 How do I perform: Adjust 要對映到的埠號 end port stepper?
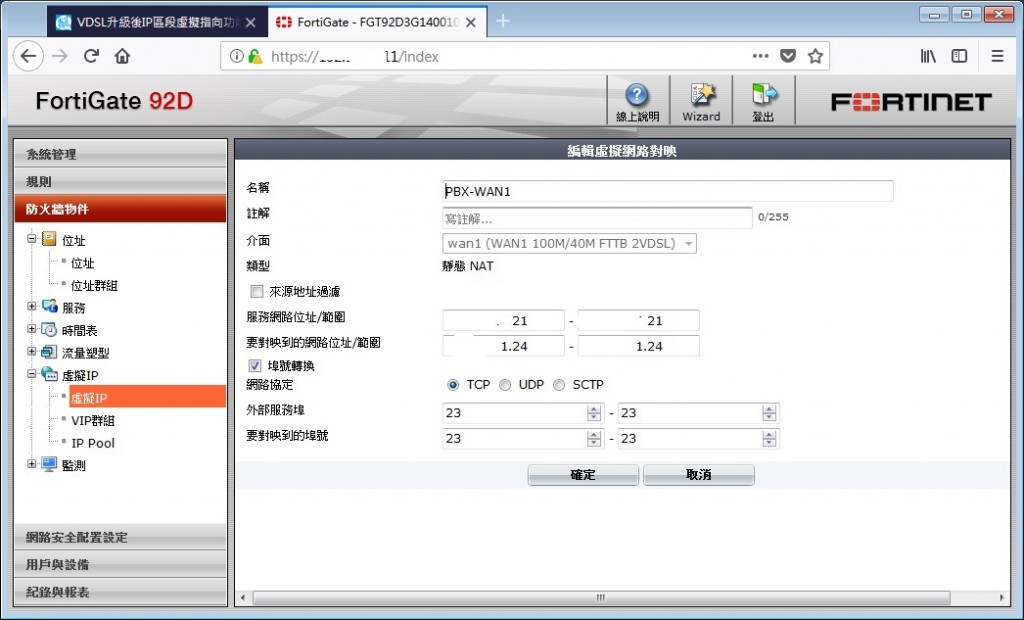click(769, 438)
